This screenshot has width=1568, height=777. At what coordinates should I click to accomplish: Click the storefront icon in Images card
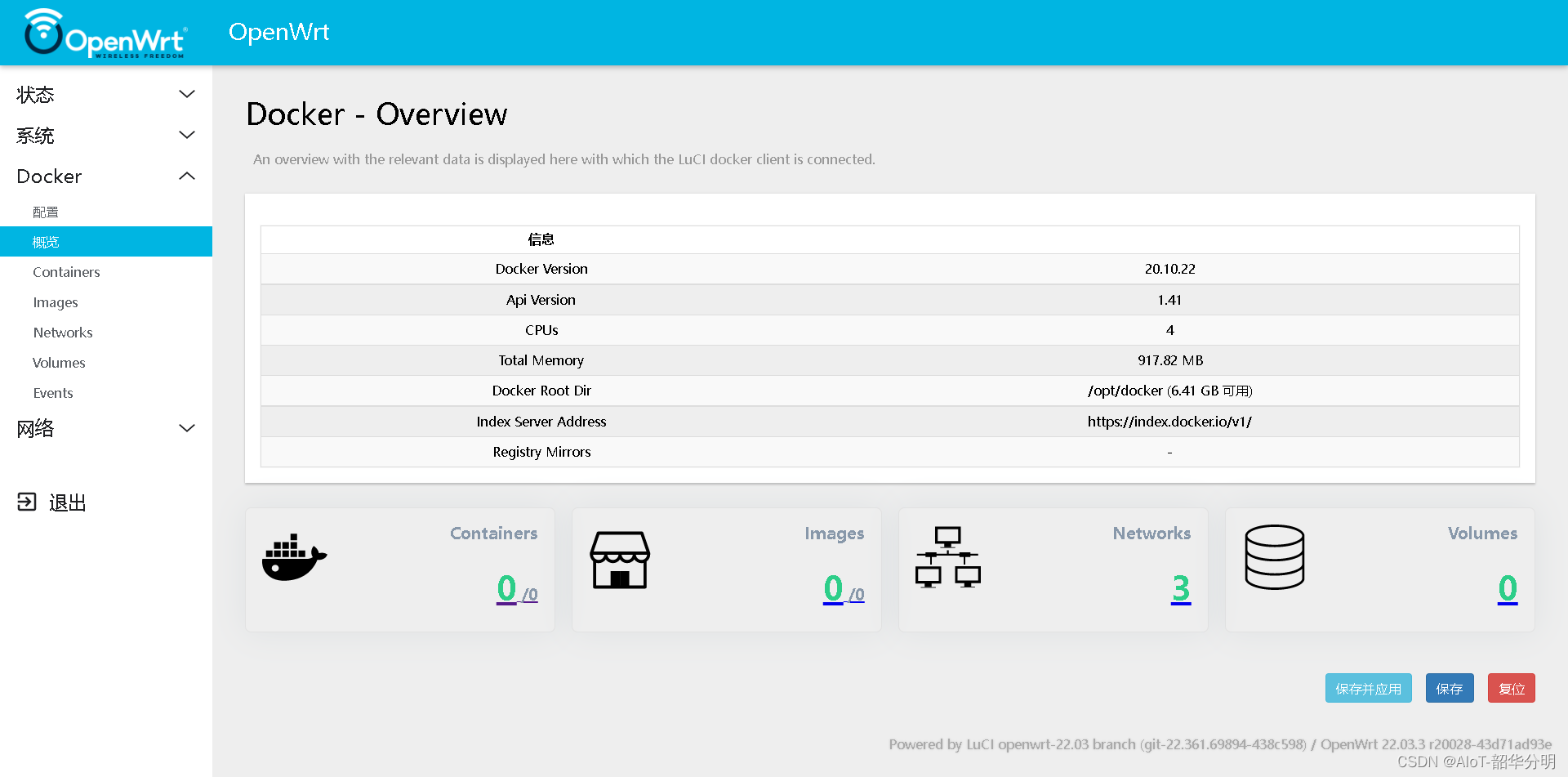620,560
